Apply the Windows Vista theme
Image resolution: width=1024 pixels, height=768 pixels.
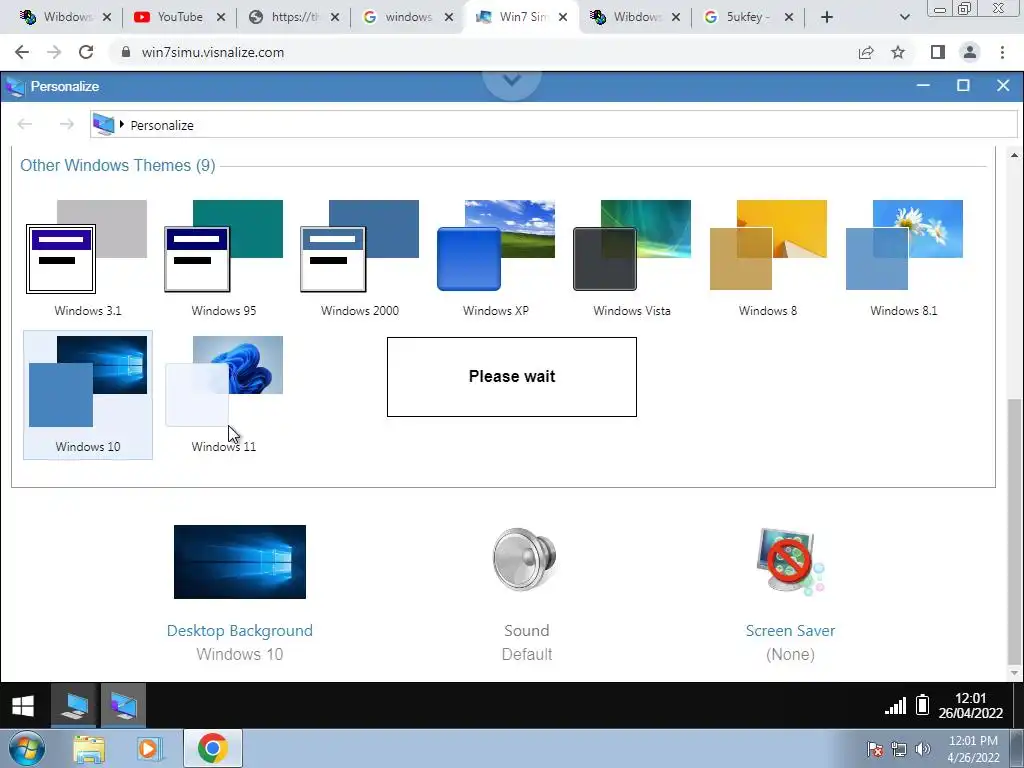pos(632,259)
